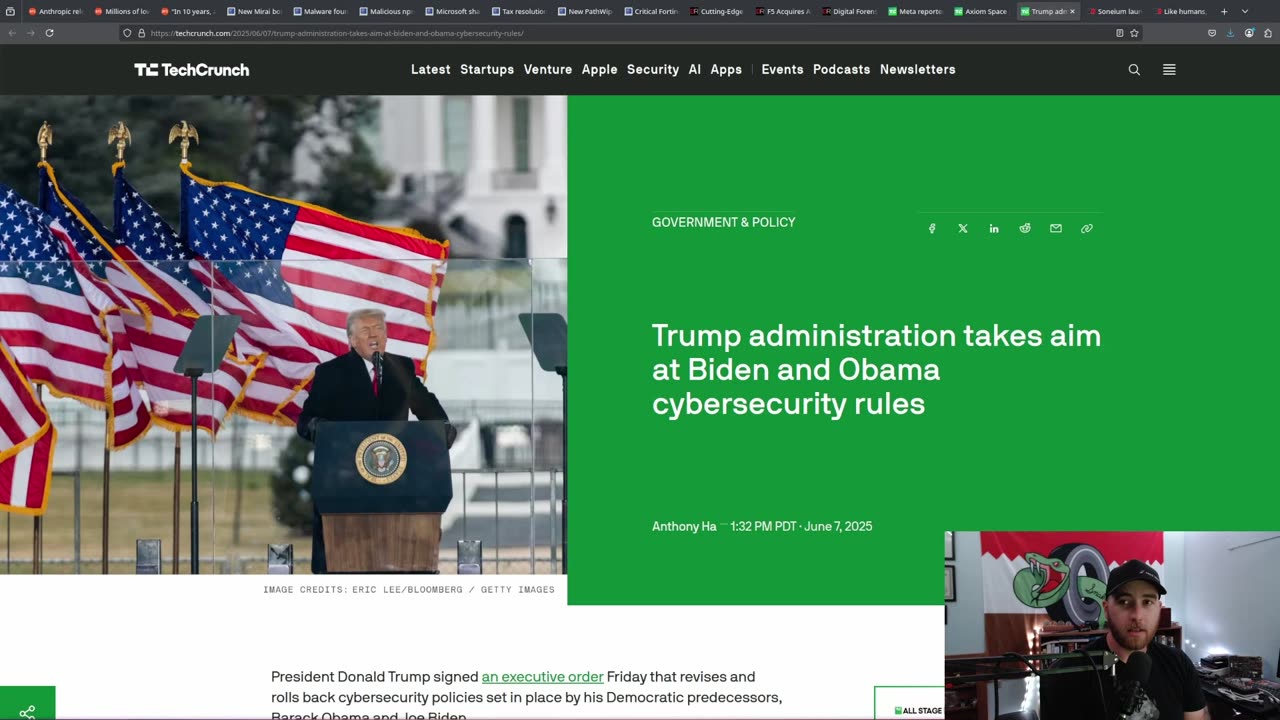
Task: Switch to the New Mirai tab
Action: 253,11
